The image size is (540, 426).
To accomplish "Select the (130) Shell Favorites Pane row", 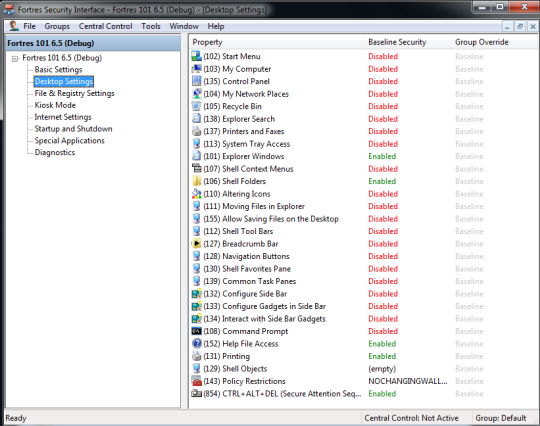I will [364, 269].
